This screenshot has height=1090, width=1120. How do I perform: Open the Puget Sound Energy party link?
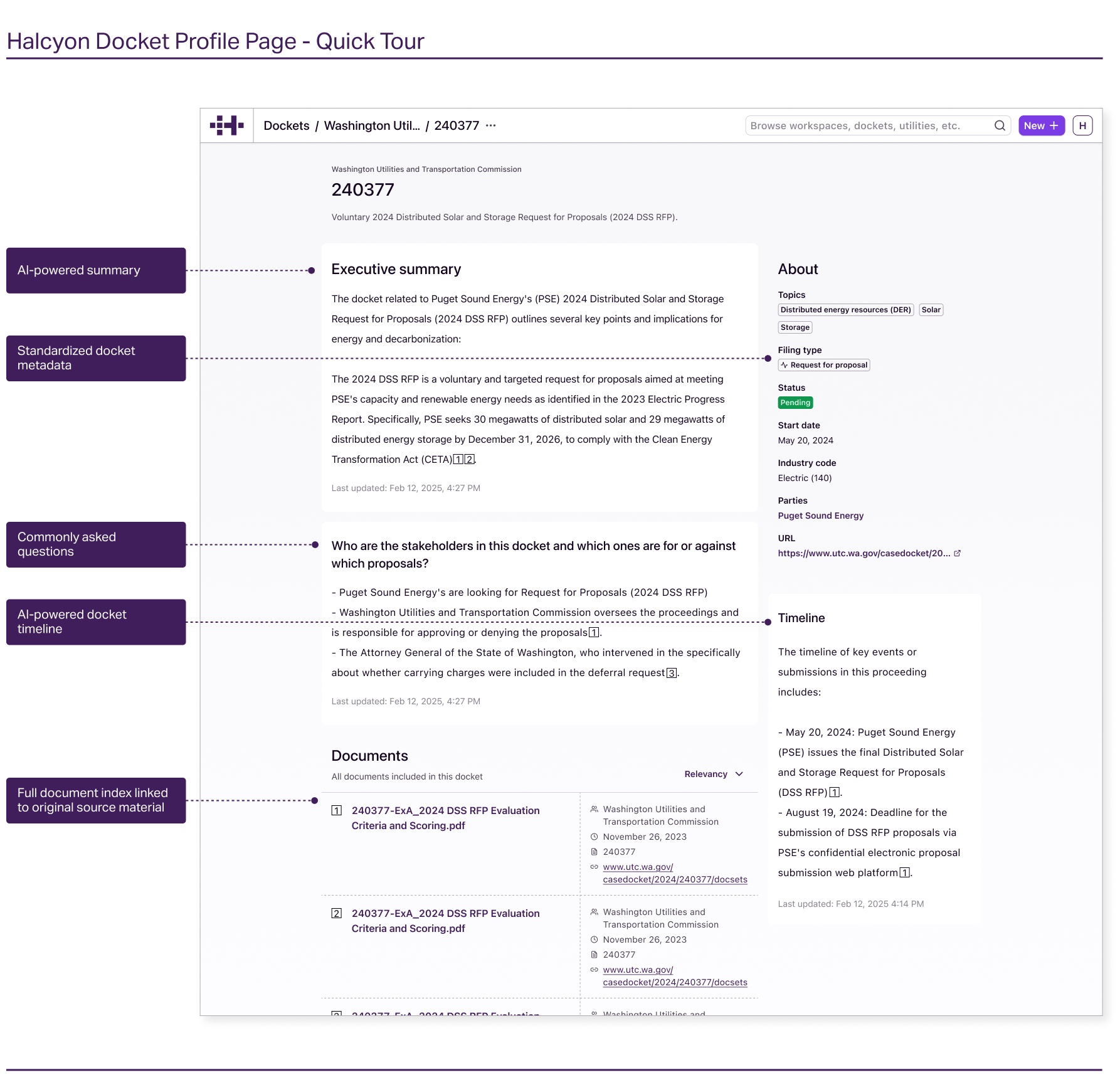pyautogui.click(x=821, y=515)
